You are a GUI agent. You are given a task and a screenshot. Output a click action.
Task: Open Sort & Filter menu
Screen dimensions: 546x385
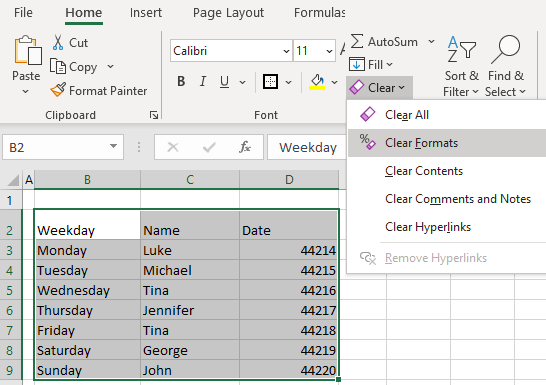click(x=461, y=66)
